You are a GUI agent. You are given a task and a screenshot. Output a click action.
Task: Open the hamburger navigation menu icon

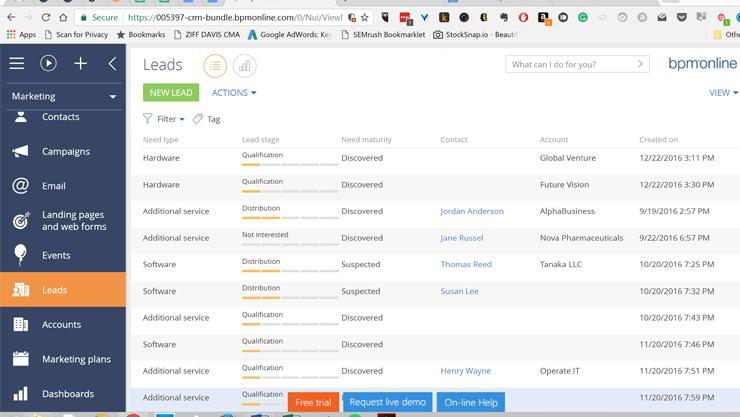coord(17,63)
